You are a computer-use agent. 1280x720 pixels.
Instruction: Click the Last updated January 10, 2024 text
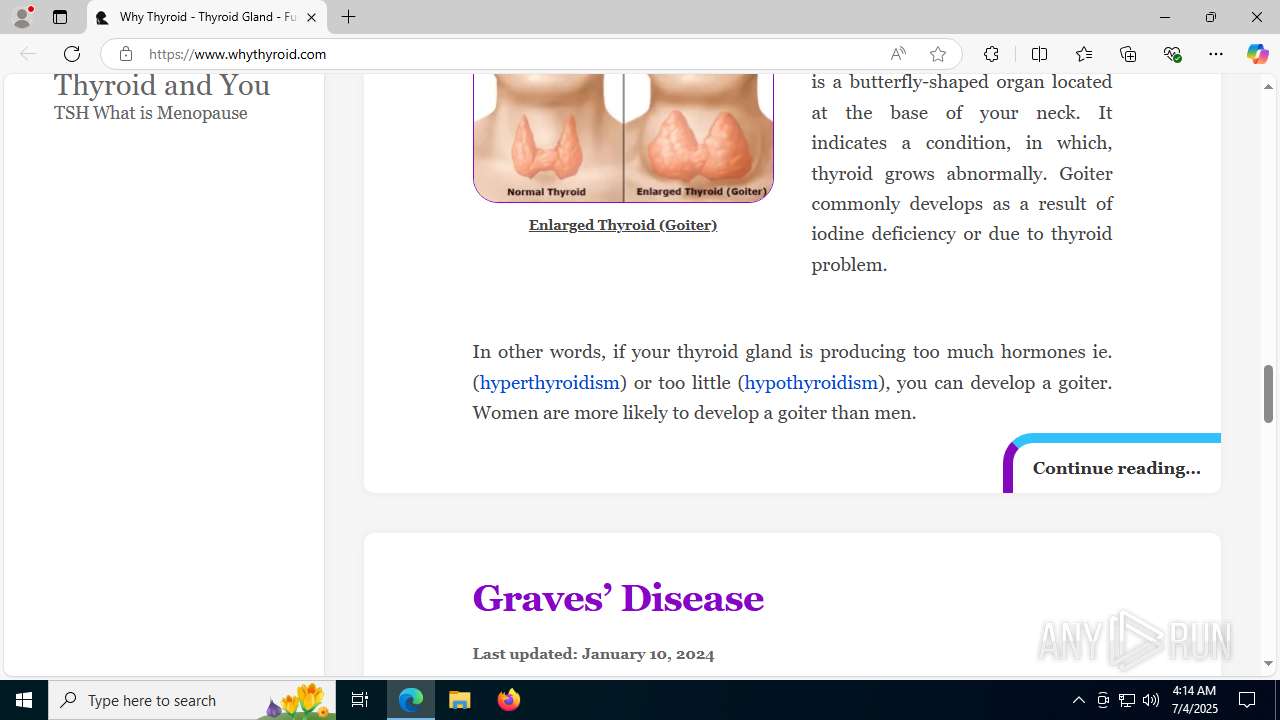click(593, 654)
